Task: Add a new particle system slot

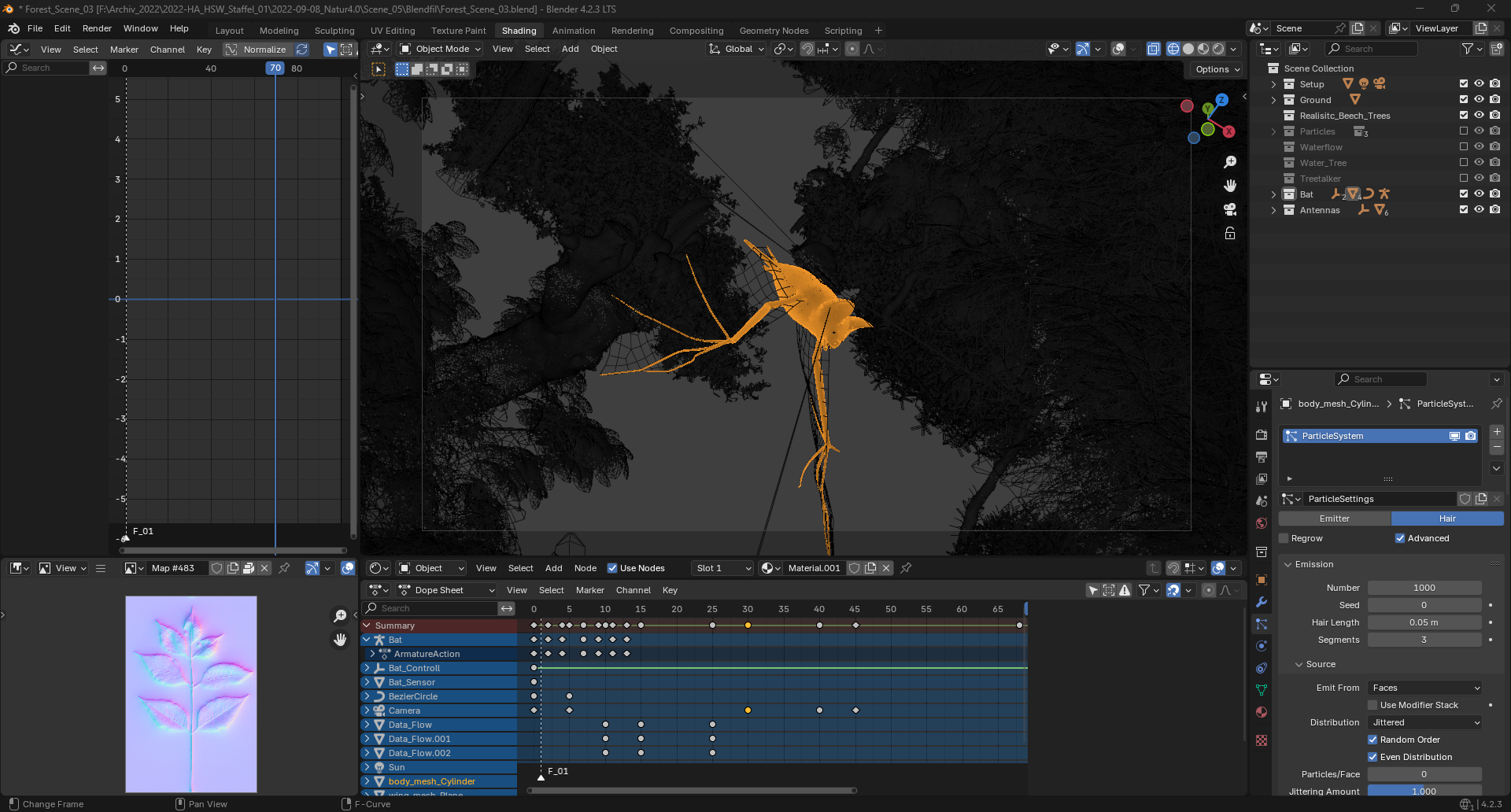Action: pos(1497,432)
